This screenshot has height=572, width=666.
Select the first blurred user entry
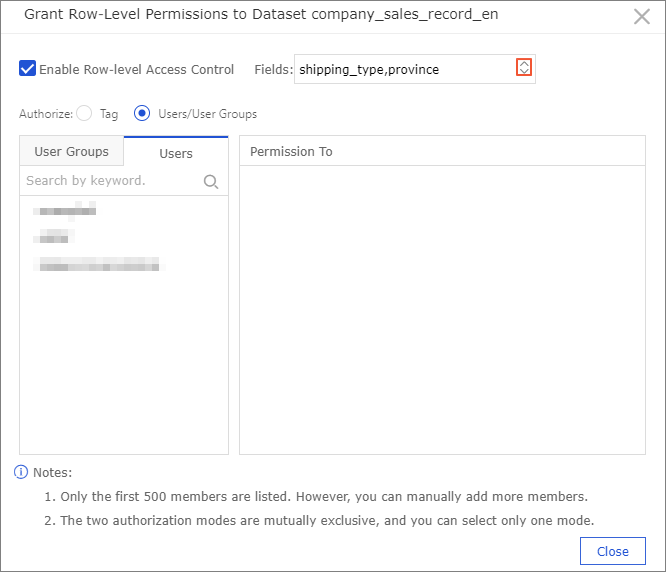coord(65,211)
